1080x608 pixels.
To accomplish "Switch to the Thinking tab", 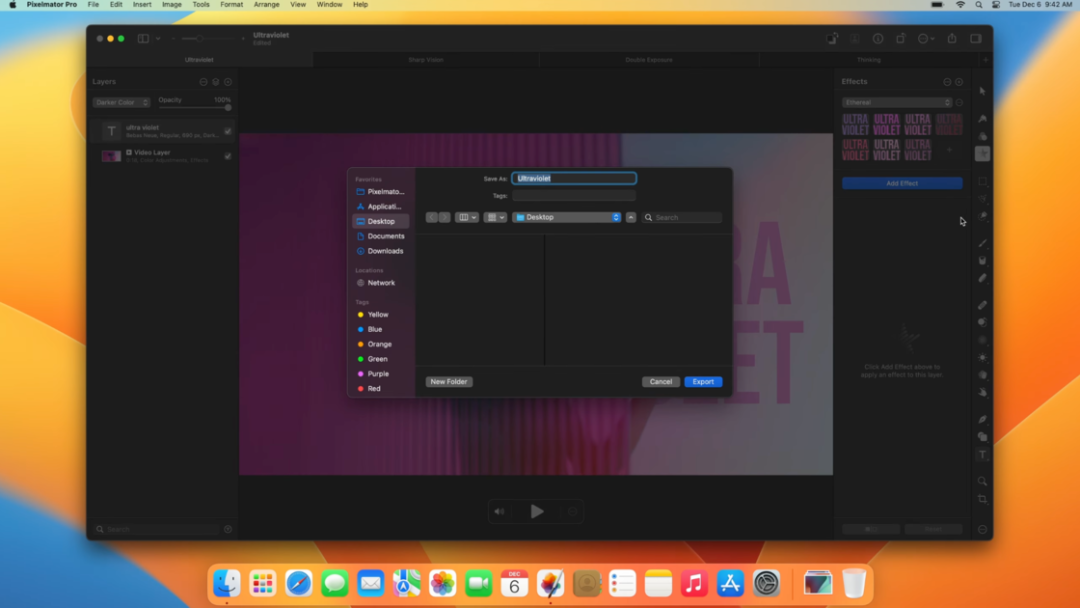I will (x=869, y=60).
